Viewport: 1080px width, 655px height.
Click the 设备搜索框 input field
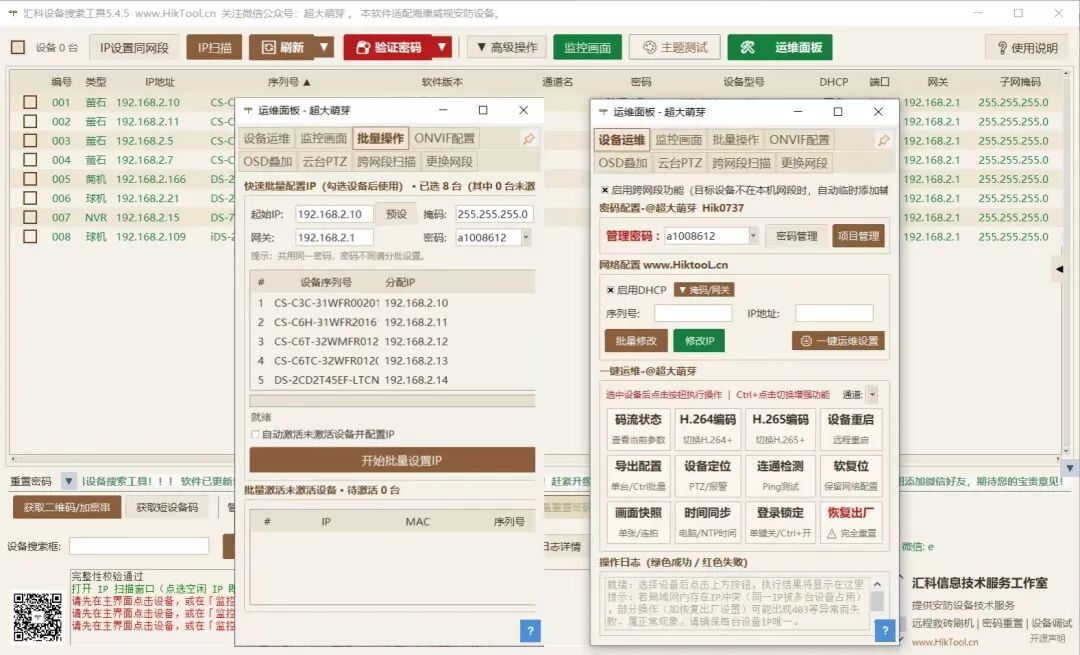click(x=139, y=546)
